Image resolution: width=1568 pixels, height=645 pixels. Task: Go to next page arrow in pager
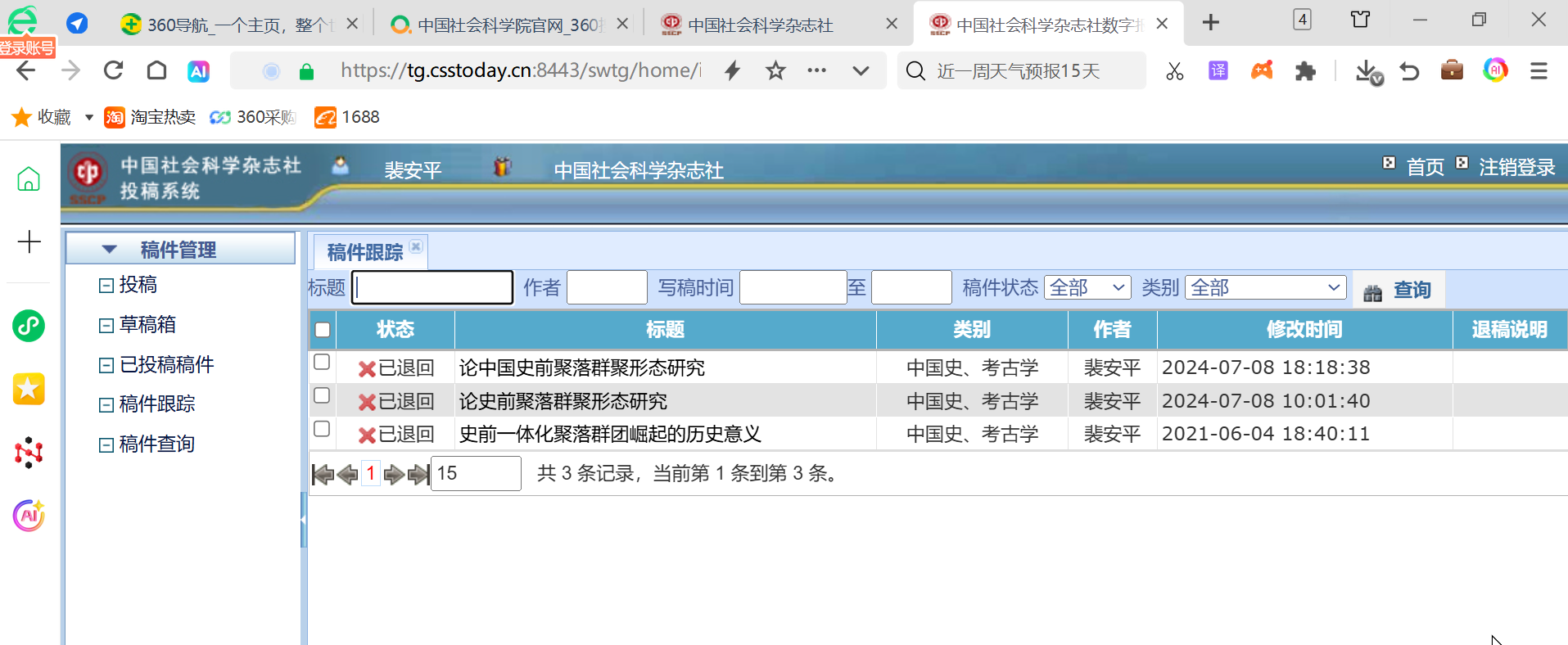394,474
